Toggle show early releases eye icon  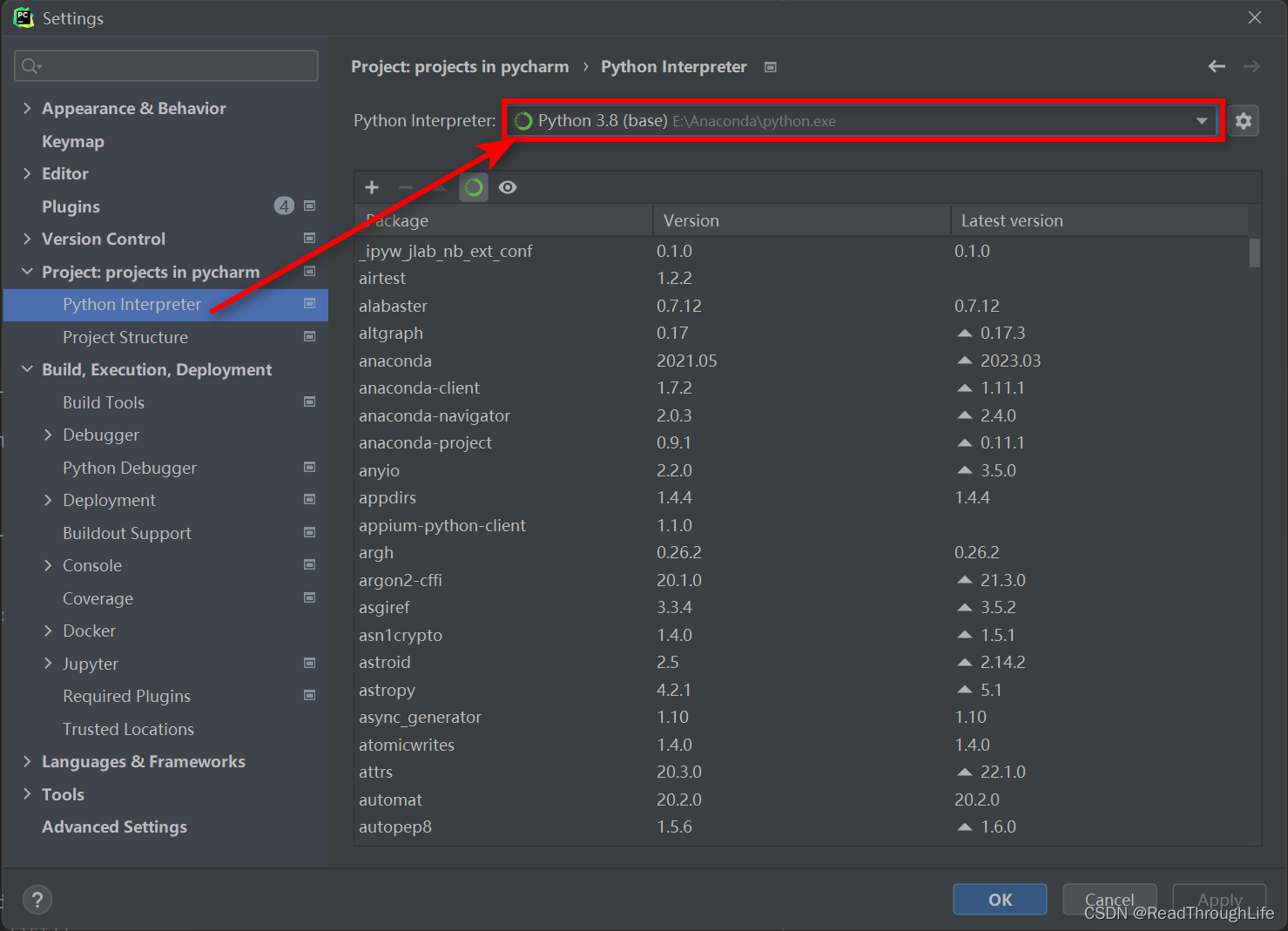point(508,187)
